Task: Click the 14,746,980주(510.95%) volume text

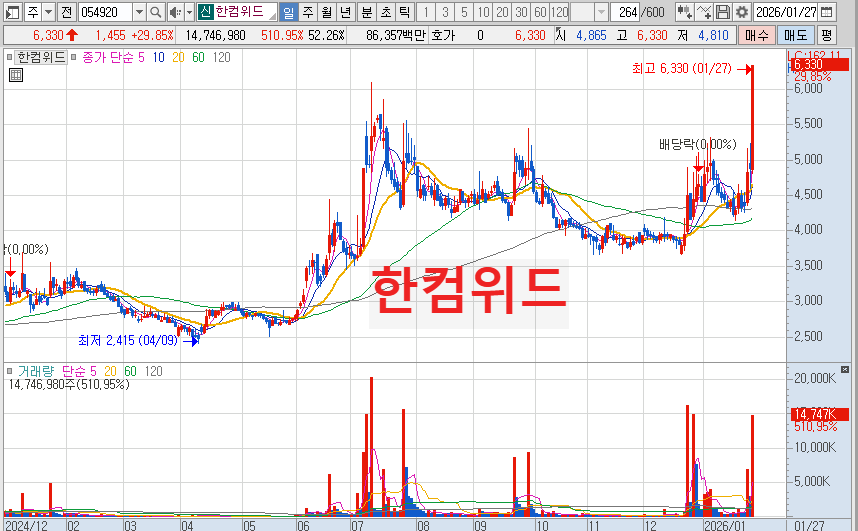Action: pos(69,384)
